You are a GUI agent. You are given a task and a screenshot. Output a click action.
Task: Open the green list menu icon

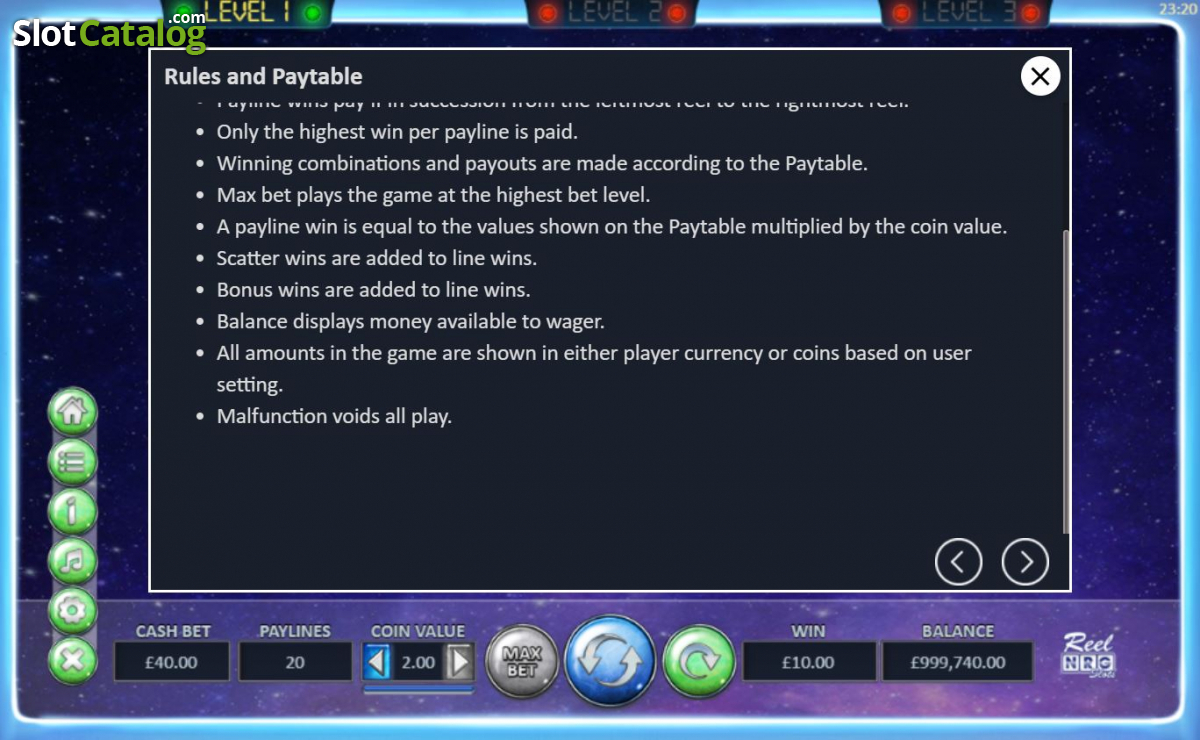tap(73, 462)
